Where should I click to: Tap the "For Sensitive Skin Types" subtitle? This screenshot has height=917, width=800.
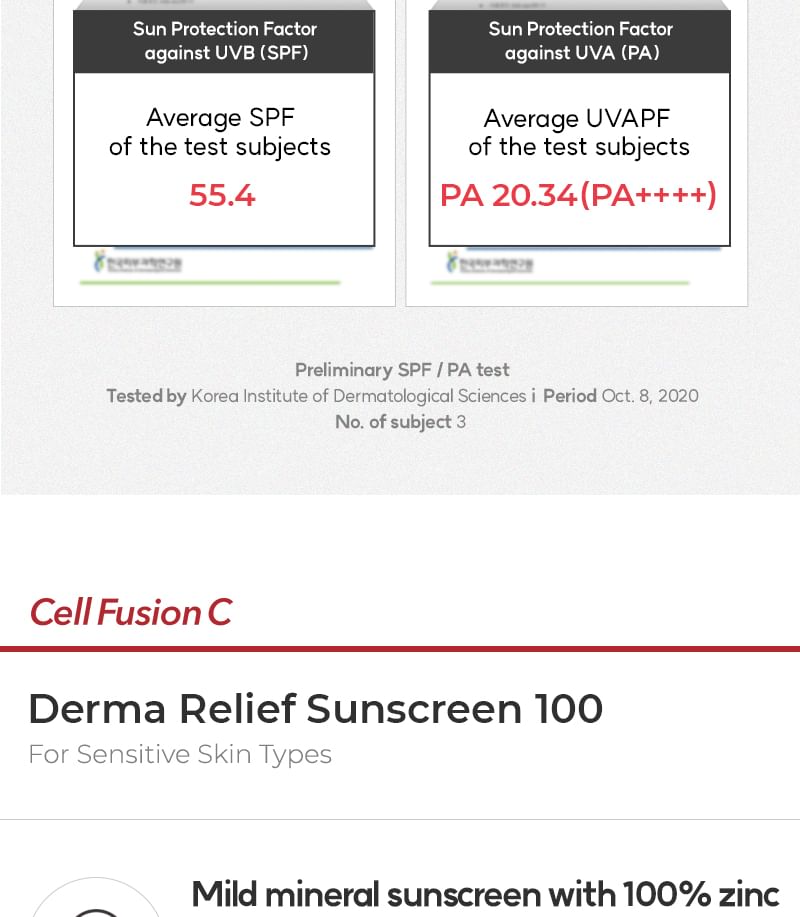click(x=180, y=754)
